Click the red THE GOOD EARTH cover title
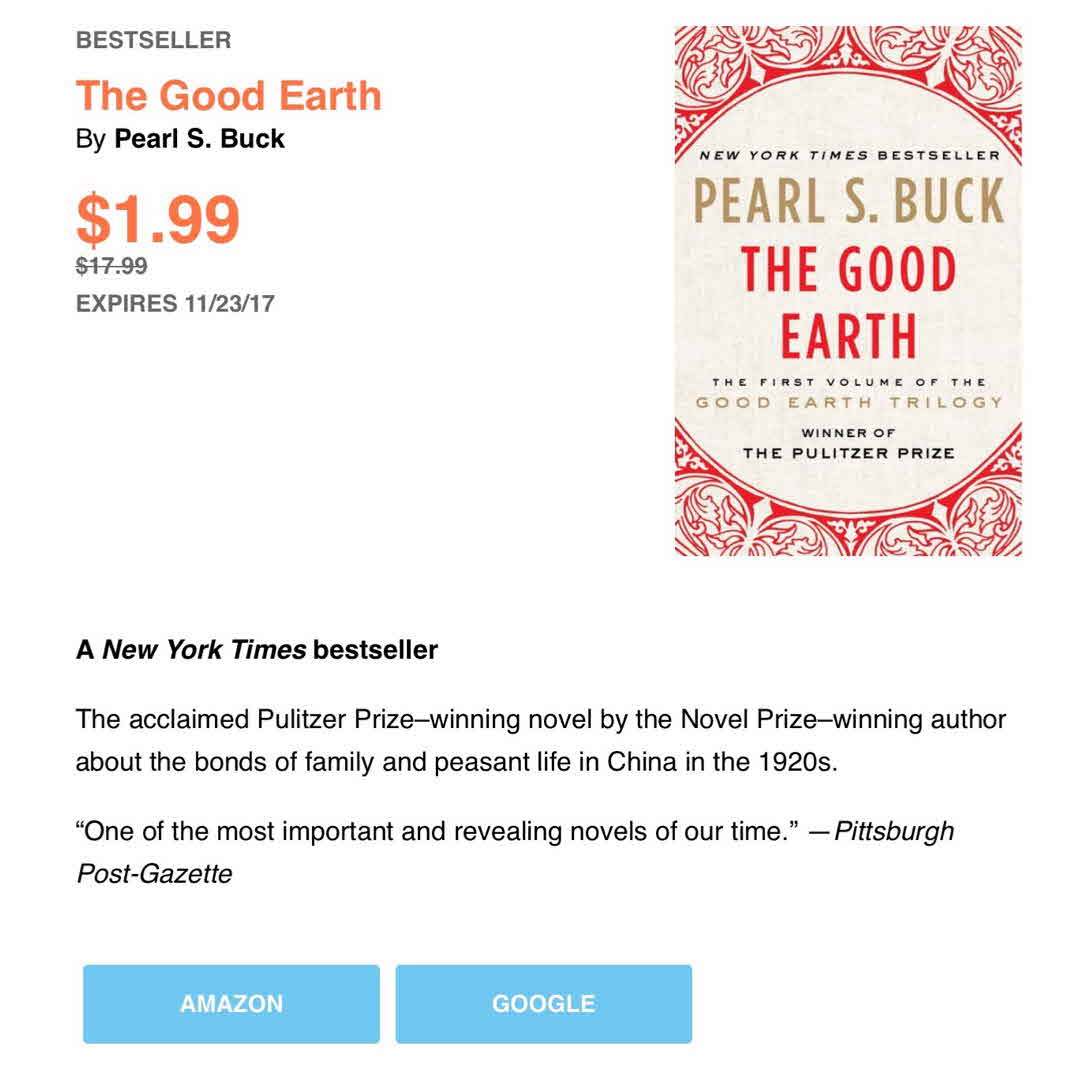 point(848,302)
